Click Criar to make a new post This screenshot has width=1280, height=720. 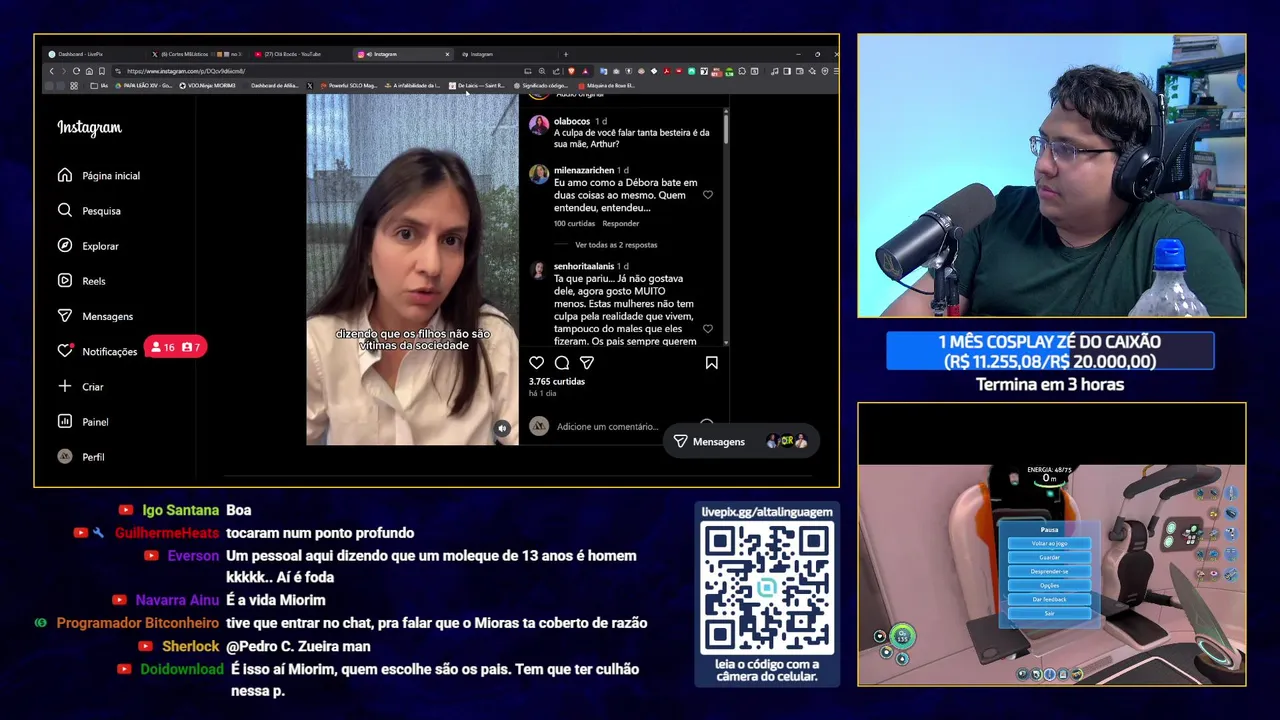pyautogui.click(x=81, y=386)
